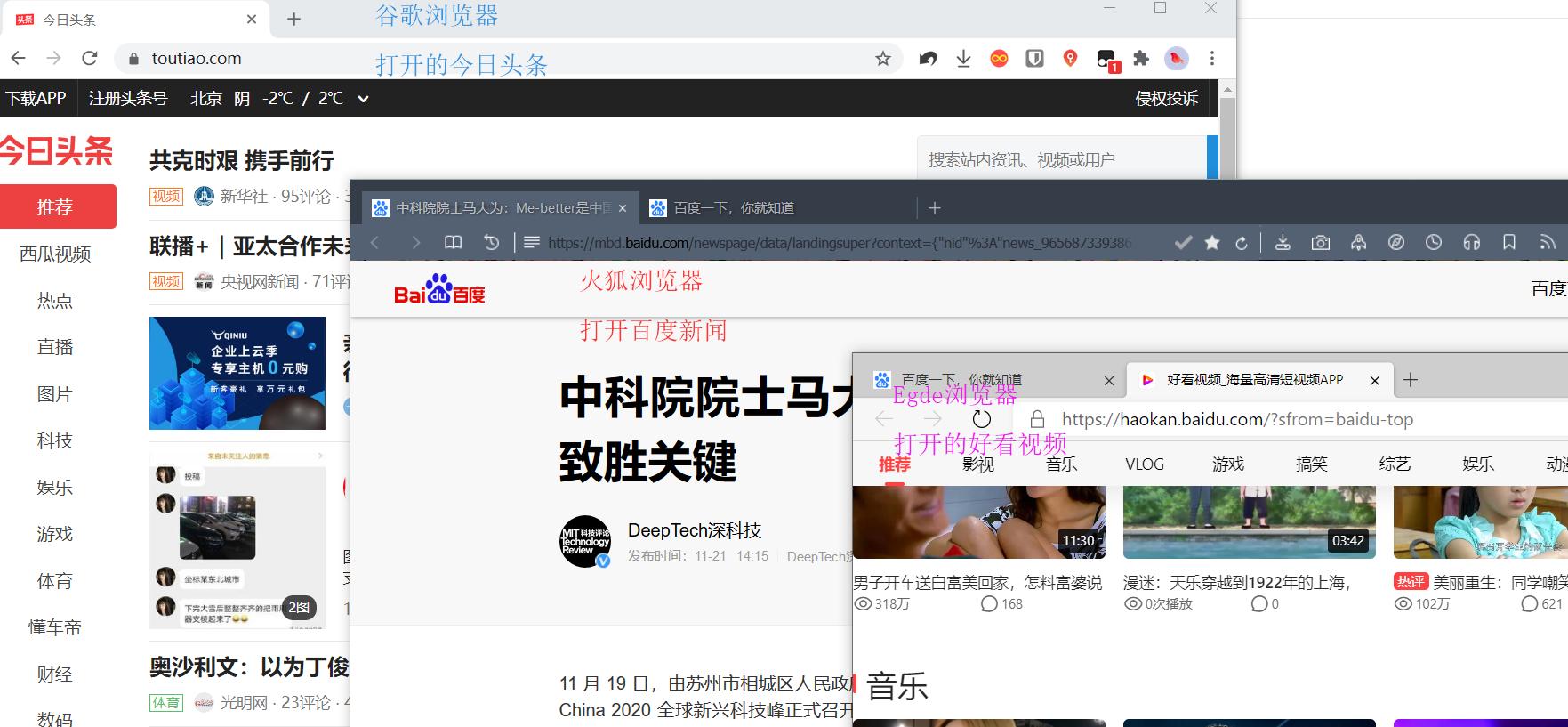Select 懂车帝 in toutiao sidebar
Viewport: 1568px width, 727px height.
point(55,627)
